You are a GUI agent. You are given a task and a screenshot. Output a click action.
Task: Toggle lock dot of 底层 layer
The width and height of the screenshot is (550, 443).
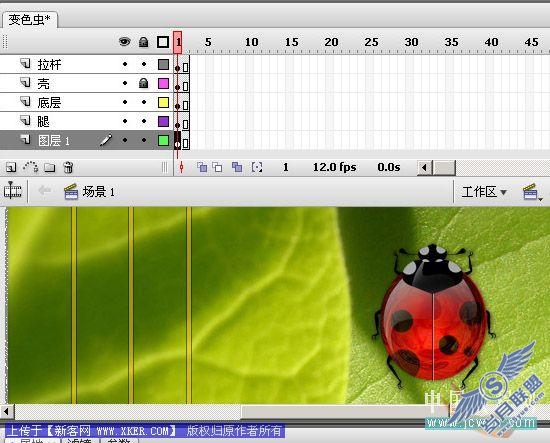(x=144, y=102)
